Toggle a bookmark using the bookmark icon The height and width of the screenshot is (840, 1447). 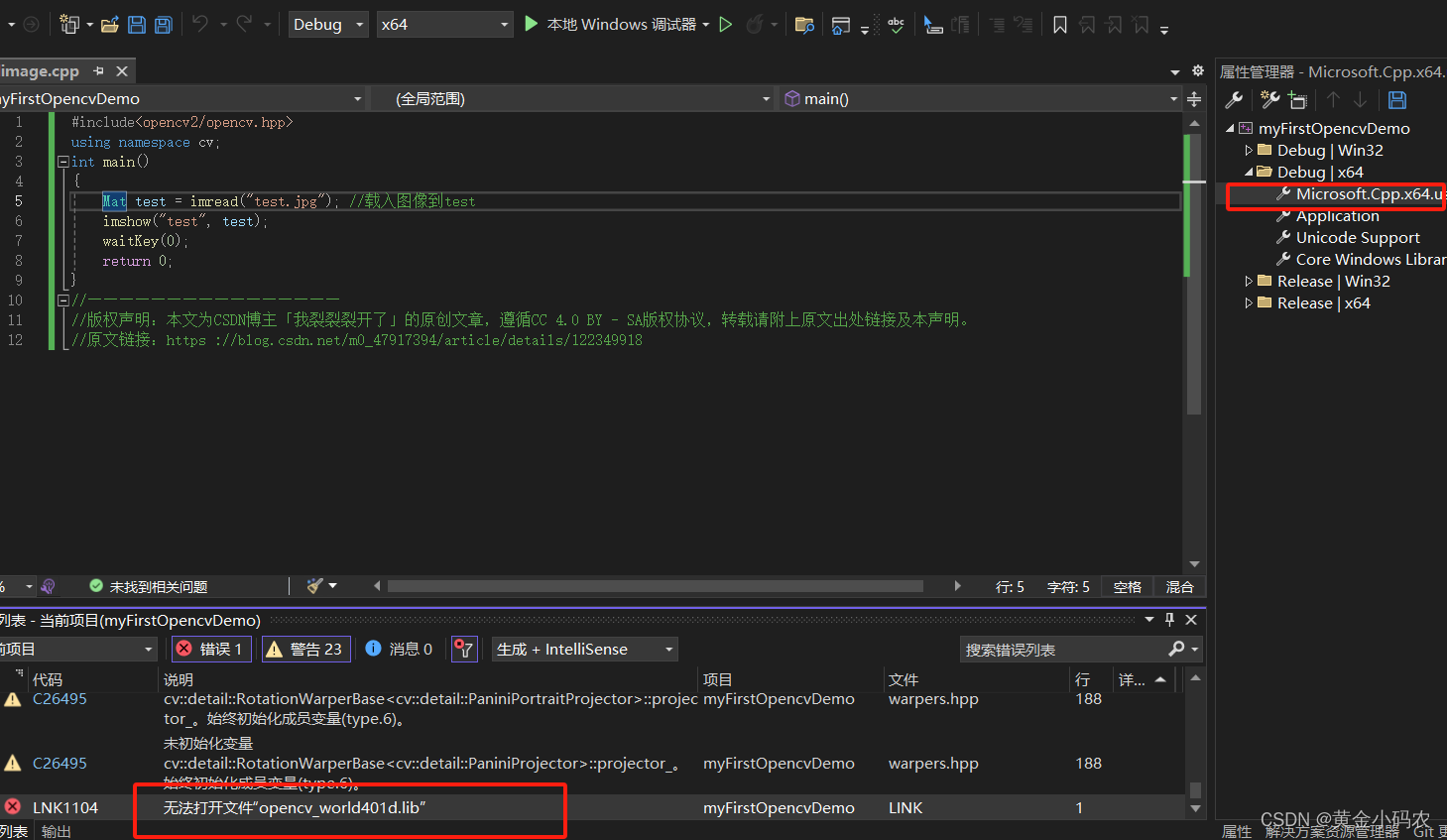pos(1059,24)
